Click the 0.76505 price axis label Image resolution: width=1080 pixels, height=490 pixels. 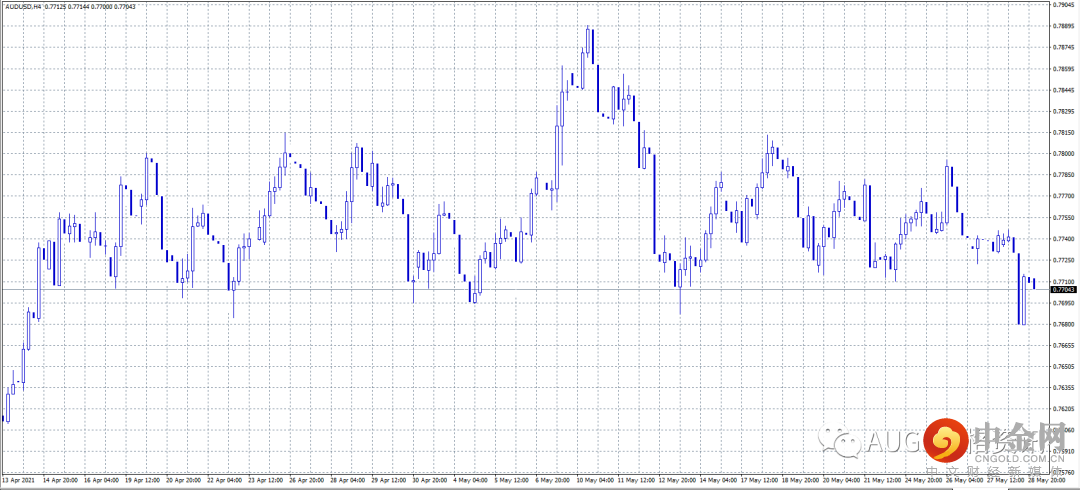(x=1065, y=367)
